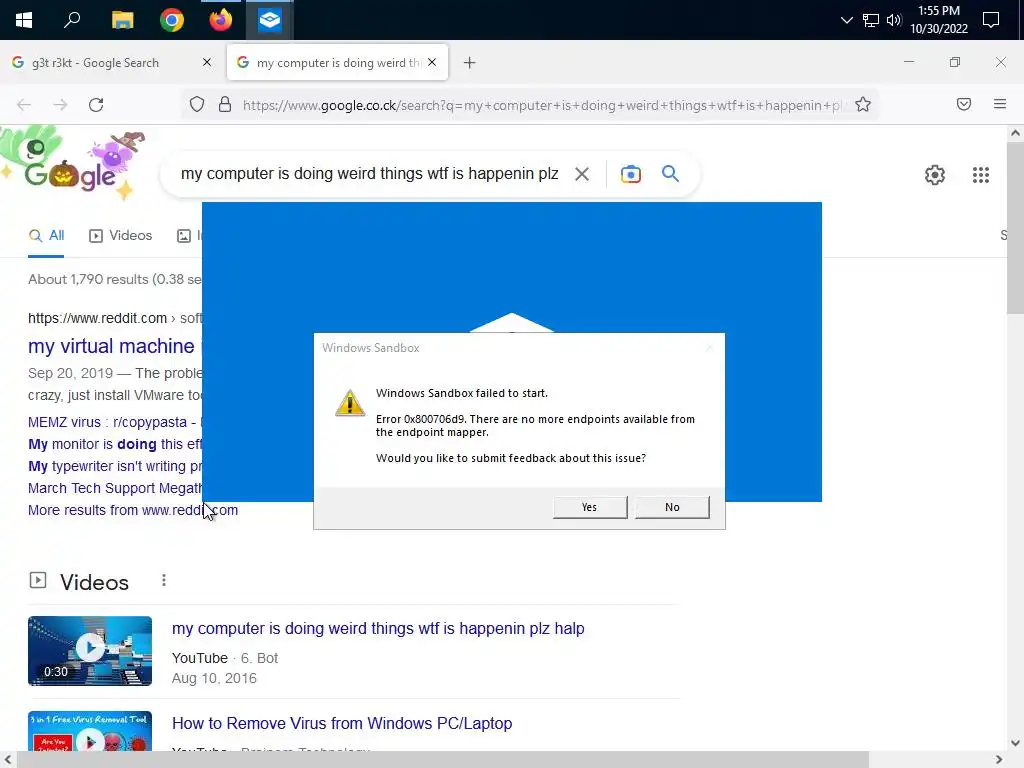Image resolution: width=1024 pixels, height=768 pixels.
Task: Go forward in browser history
Action: [x=60, y=105]
